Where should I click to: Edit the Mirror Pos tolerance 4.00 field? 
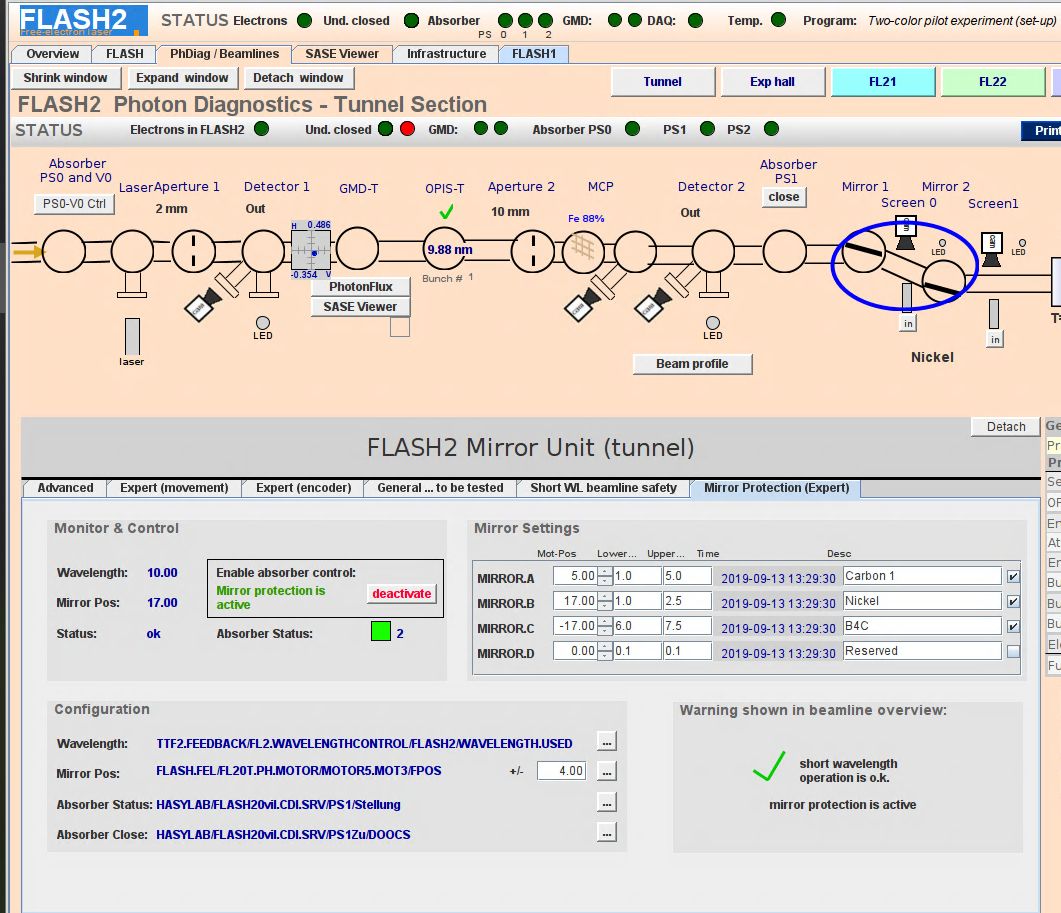click(x=561, y=771)
